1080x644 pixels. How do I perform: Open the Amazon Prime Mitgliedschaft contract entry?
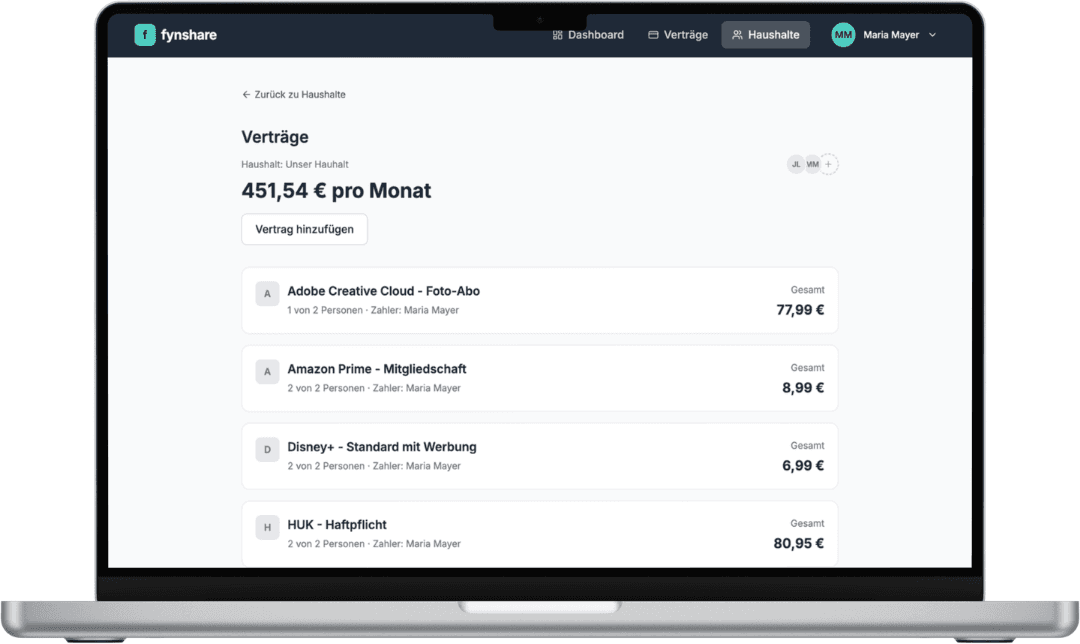click(x=540, y=378)
